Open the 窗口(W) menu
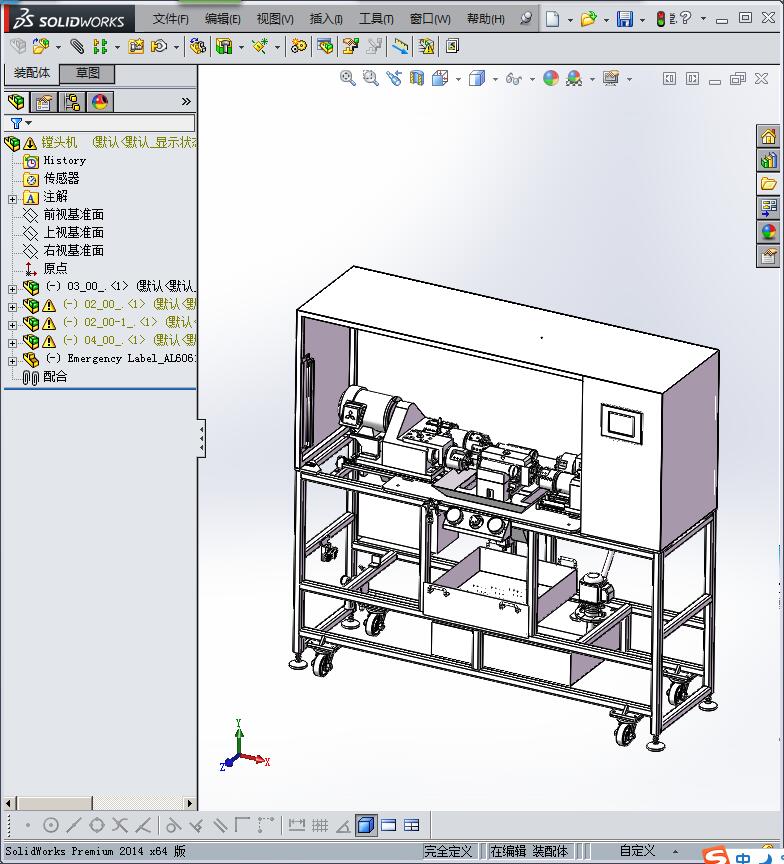784x864 pixels. [430, 19]
